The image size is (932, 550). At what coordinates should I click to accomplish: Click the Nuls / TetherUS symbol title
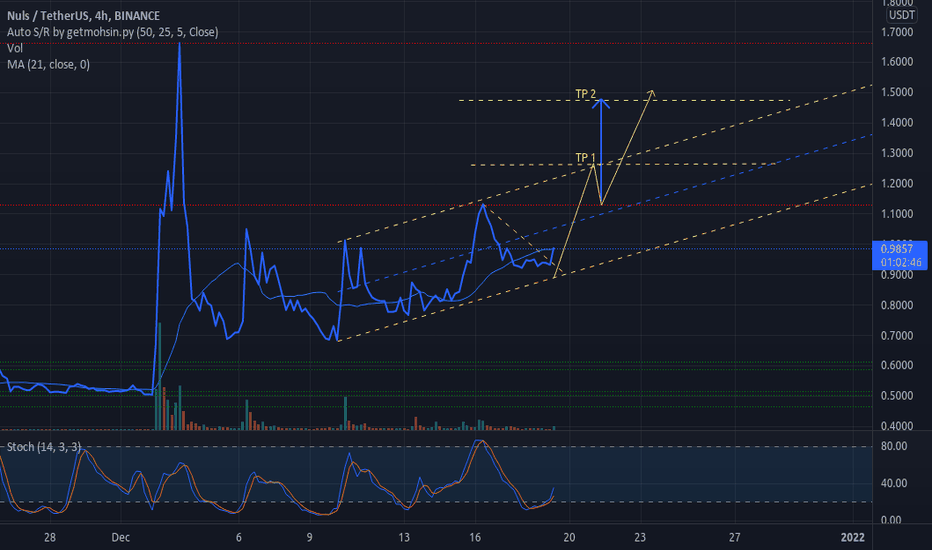[x=83, y=16]
